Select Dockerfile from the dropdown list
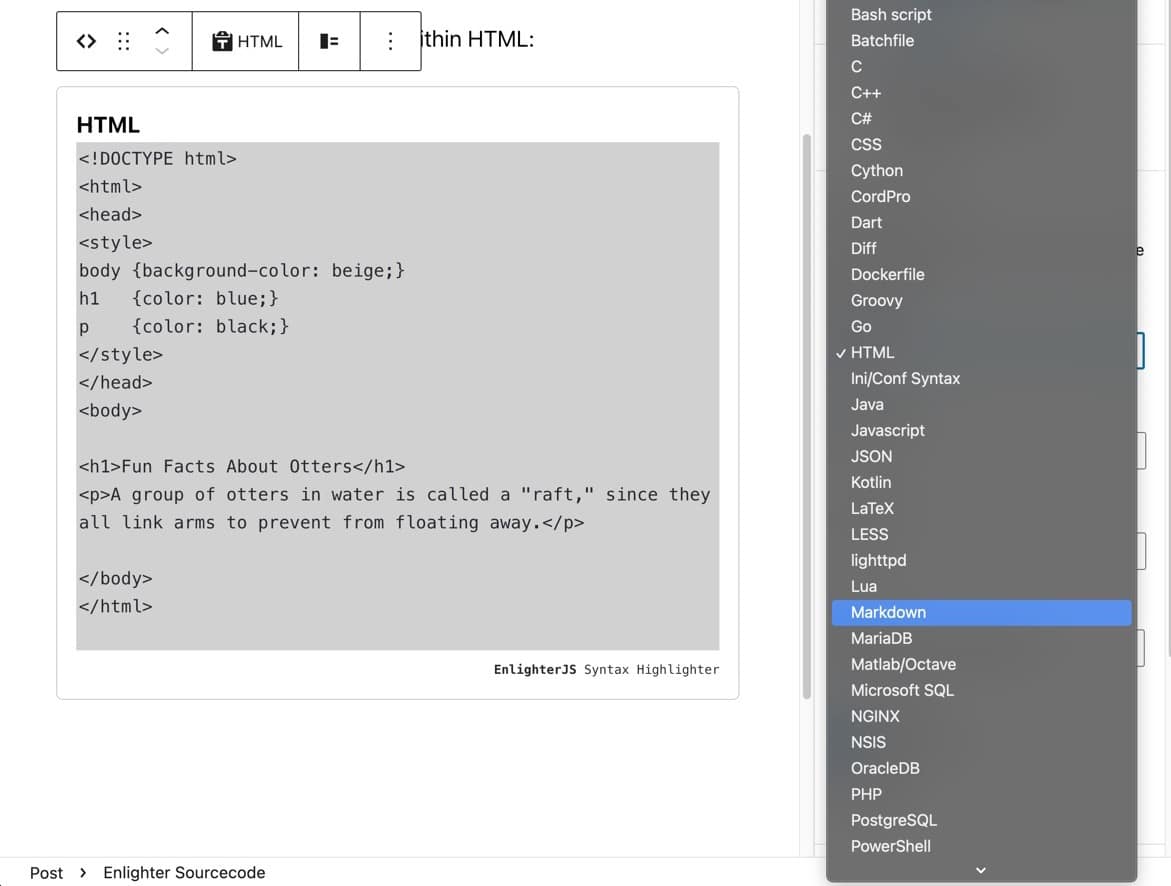Viewport: 1171px width, 886px height. coord(887,274)
